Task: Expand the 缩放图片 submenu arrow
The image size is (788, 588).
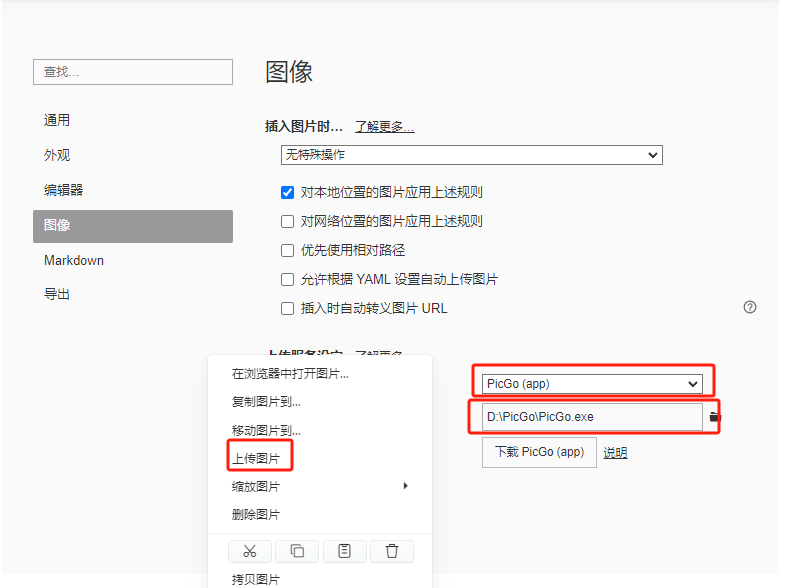Action: pos(405,485)
